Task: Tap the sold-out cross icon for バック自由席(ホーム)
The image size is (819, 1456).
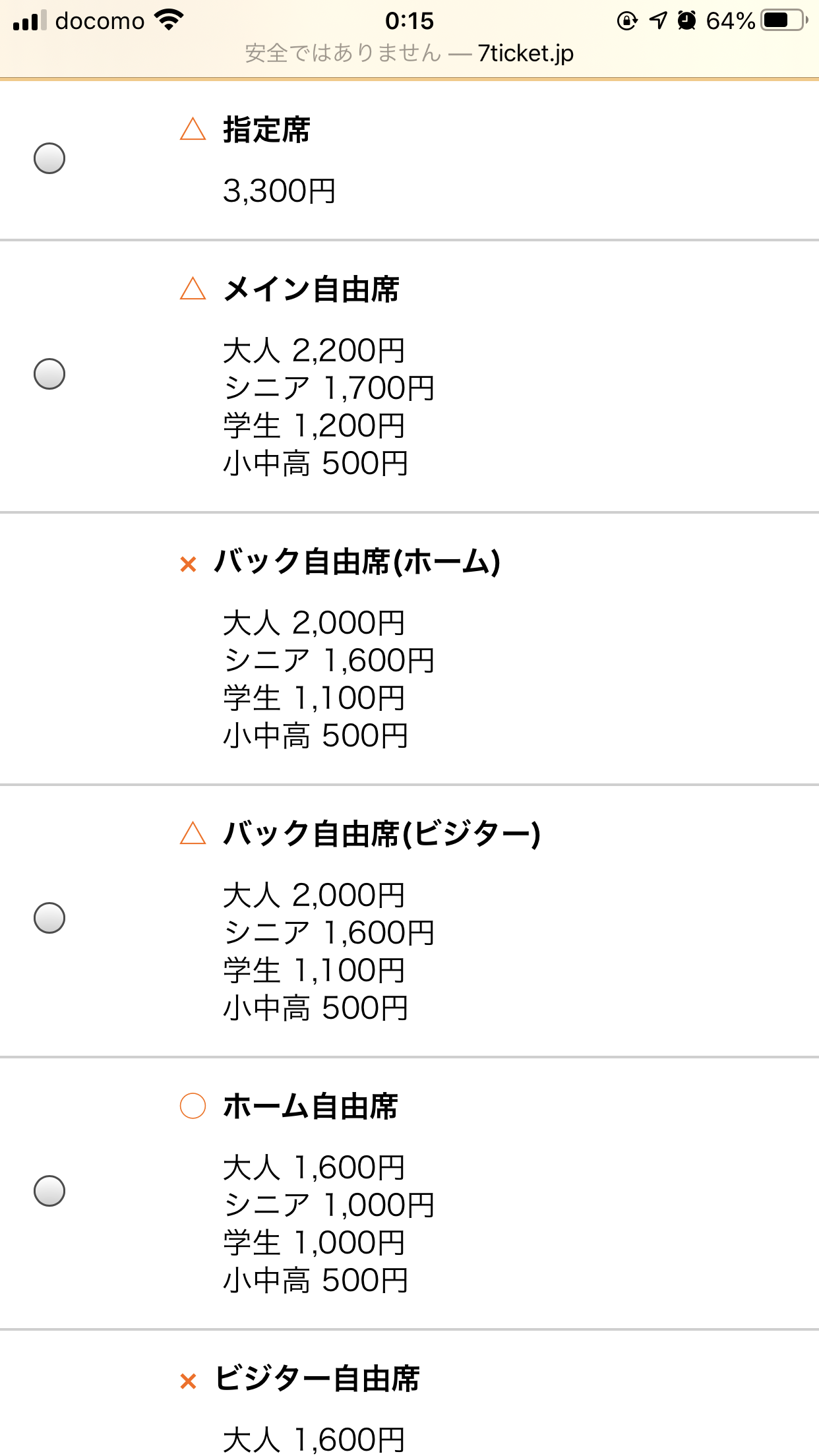Action: pos(189,564)
